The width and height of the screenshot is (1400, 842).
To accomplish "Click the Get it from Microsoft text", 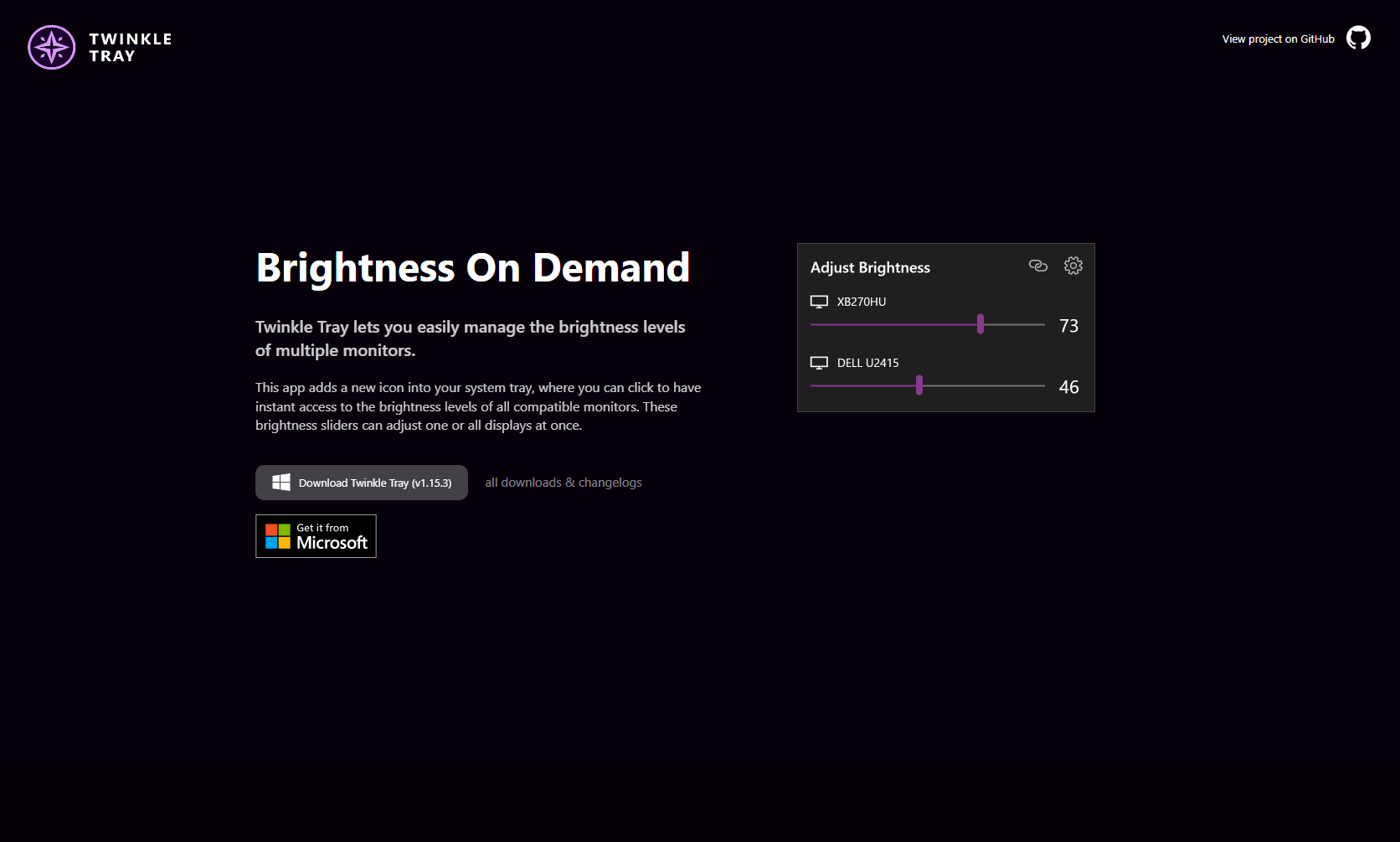I will pyautogui.click(x=332, y=536).
